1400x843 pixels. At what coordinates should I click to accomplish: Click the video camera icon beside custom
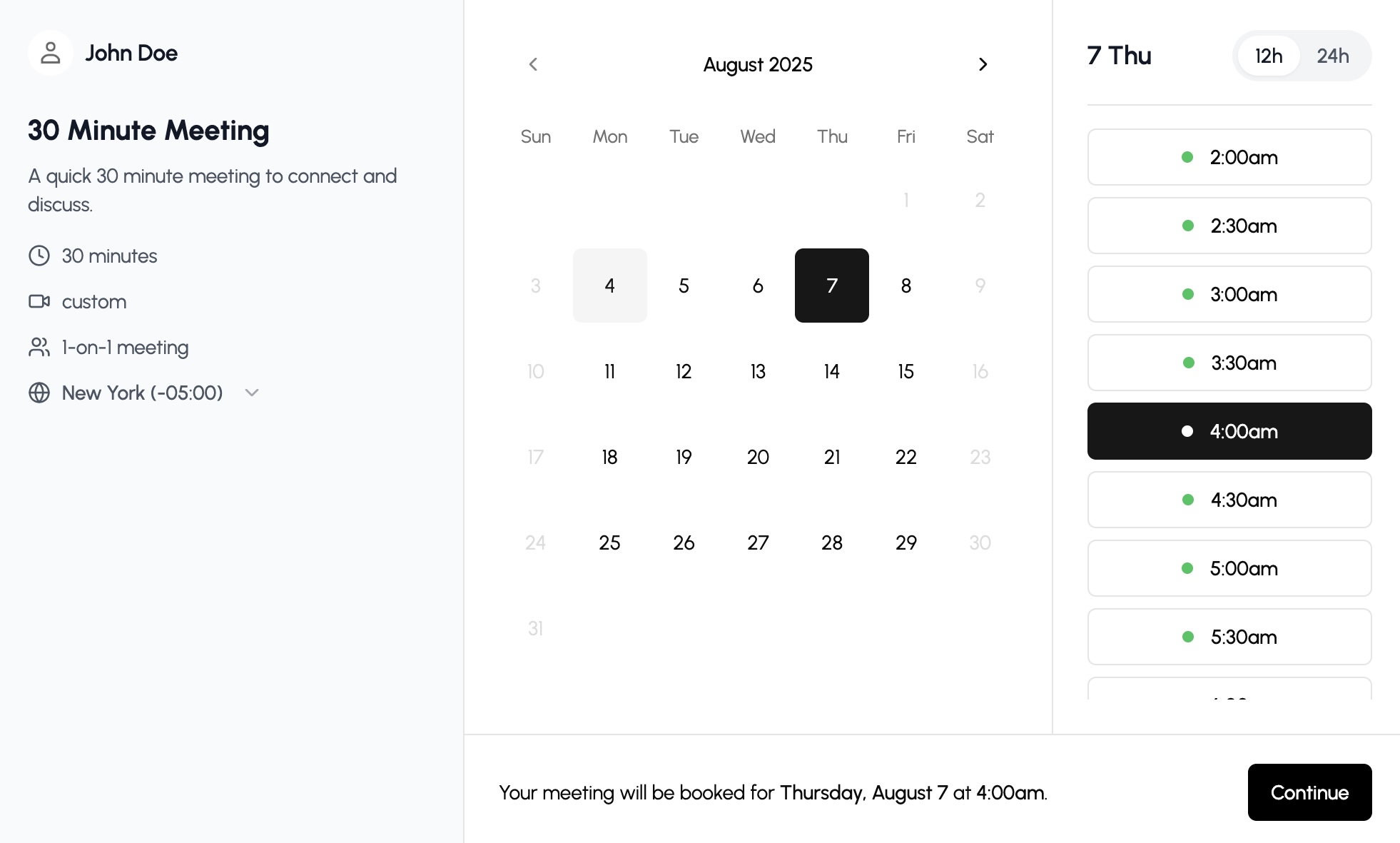pos(41,301)
